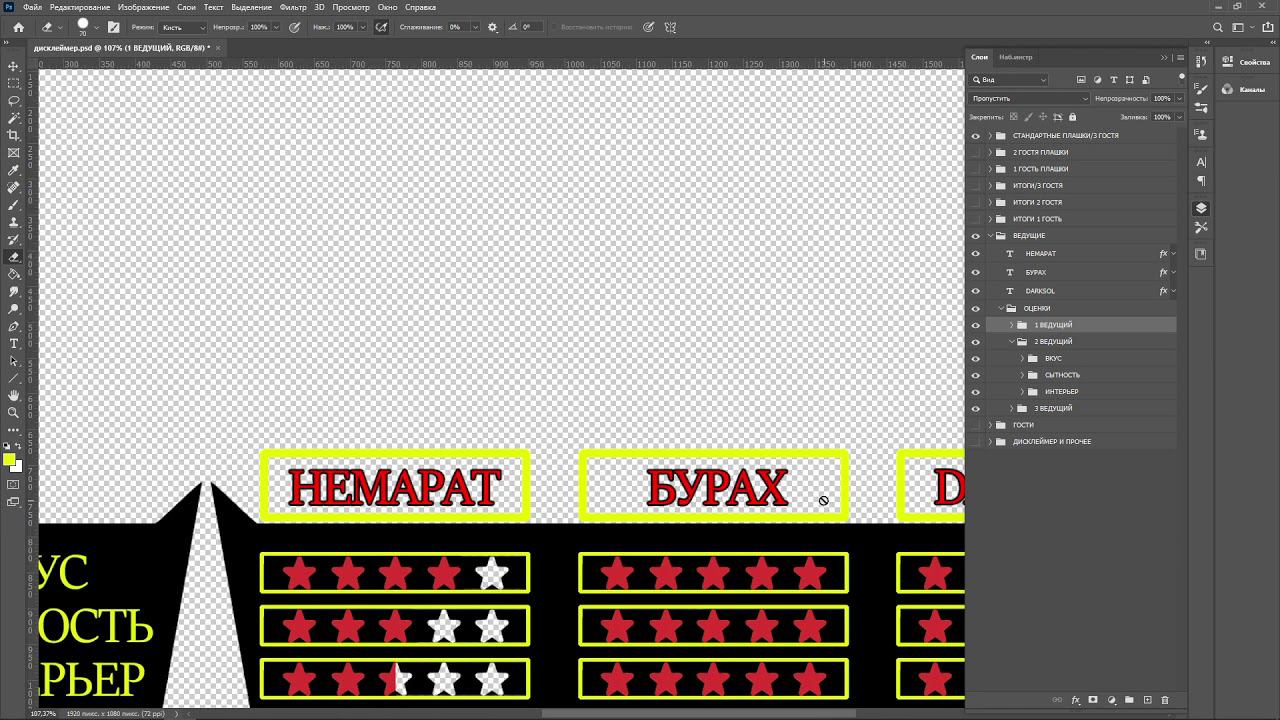The width and height of the screenshot is (1280, 720).
Task: Open the eraser mode dropdown Кисть
Action: click(x=183, y=27)
